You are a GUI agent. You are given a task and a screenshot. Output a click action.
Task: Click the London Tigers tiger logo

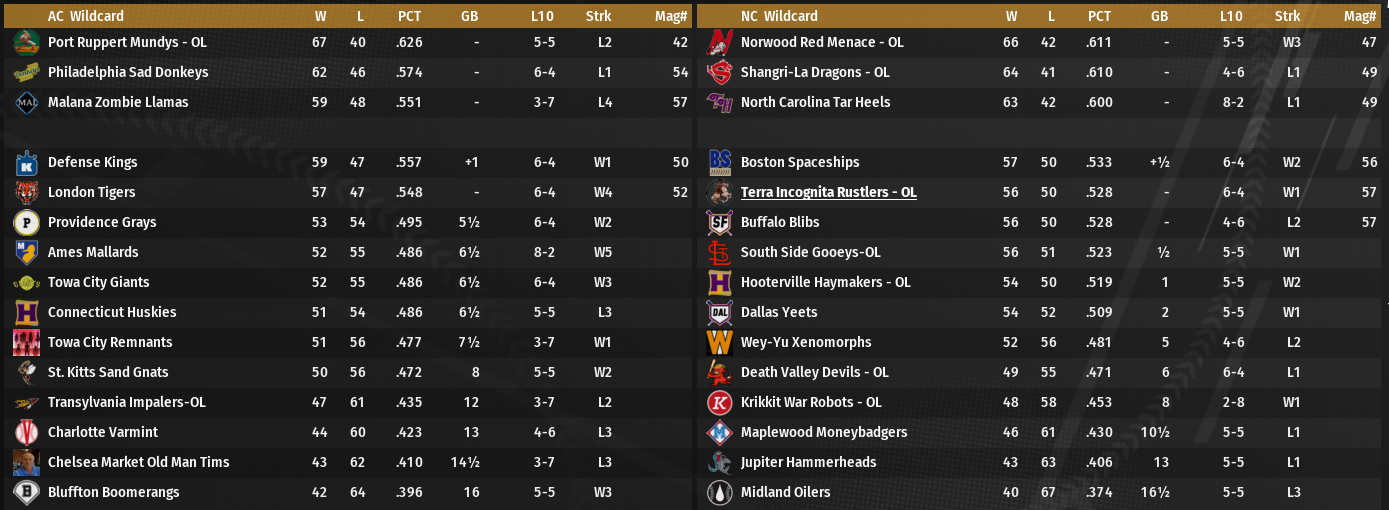tap(27, 192)
